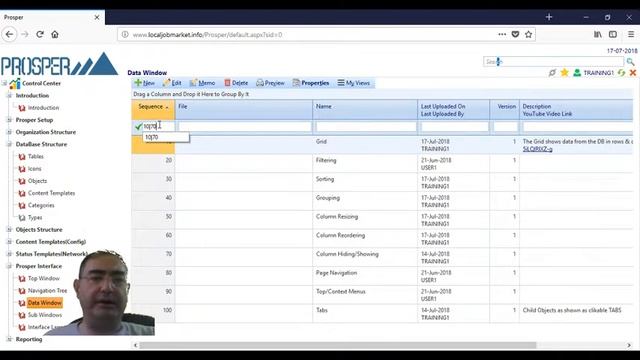Click the green refresh arrows icon
This screenshot has height=360, width=640.
coord(621,73)
